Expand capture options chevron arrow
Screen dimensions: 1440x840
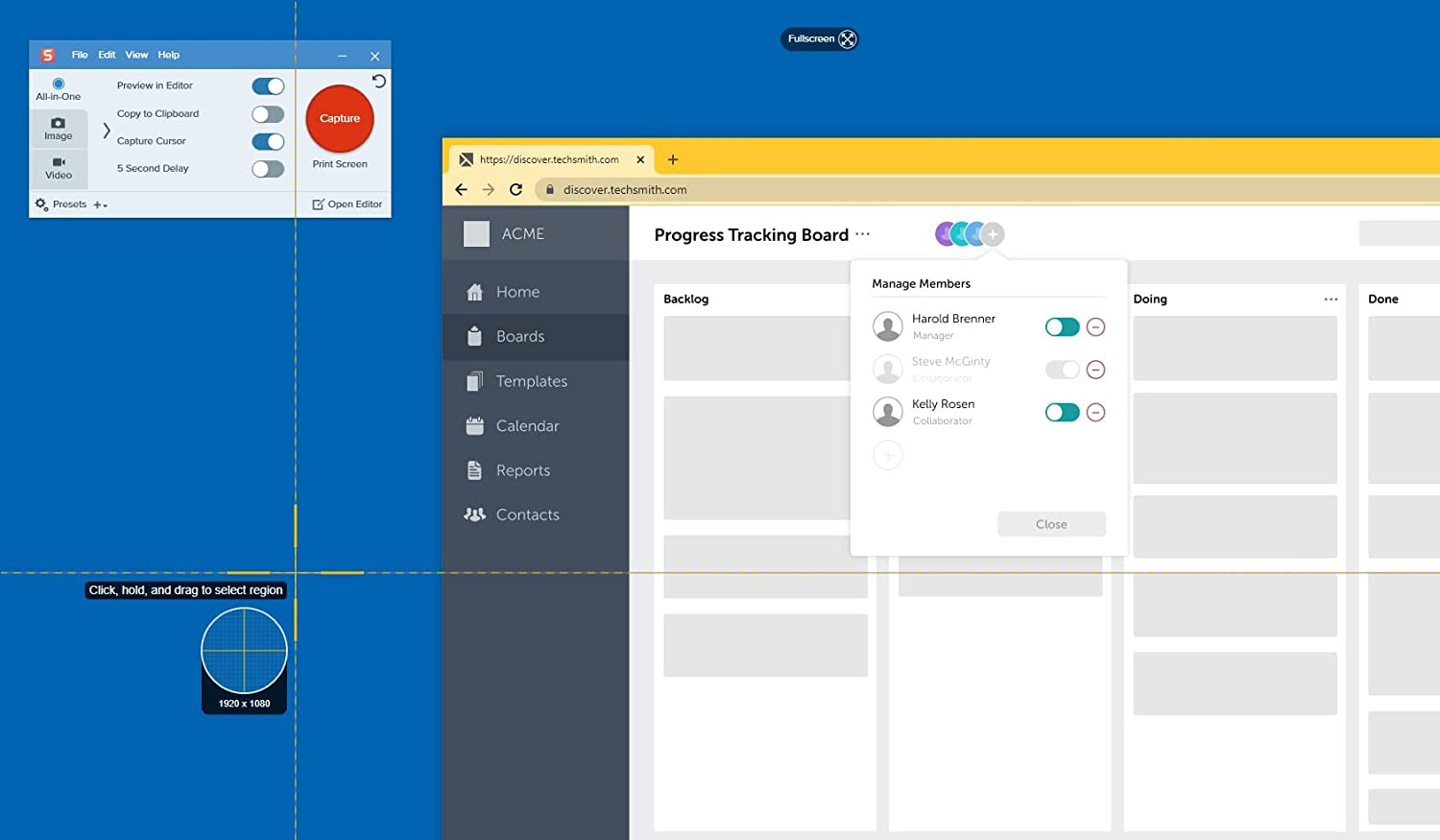(x=107, y=130)
